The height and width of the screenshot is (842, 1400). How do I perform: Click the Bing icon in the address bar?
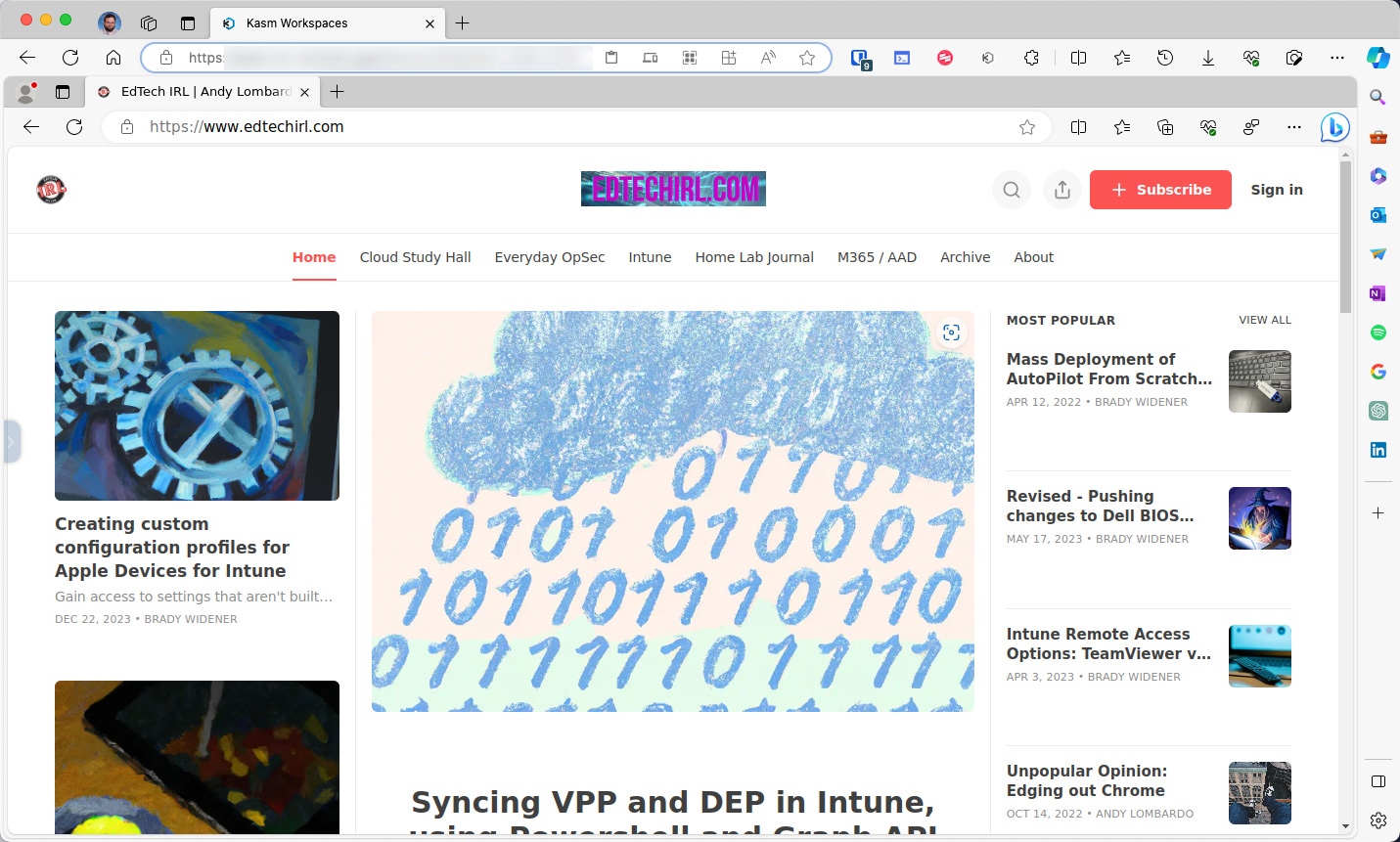(1333, 127)
